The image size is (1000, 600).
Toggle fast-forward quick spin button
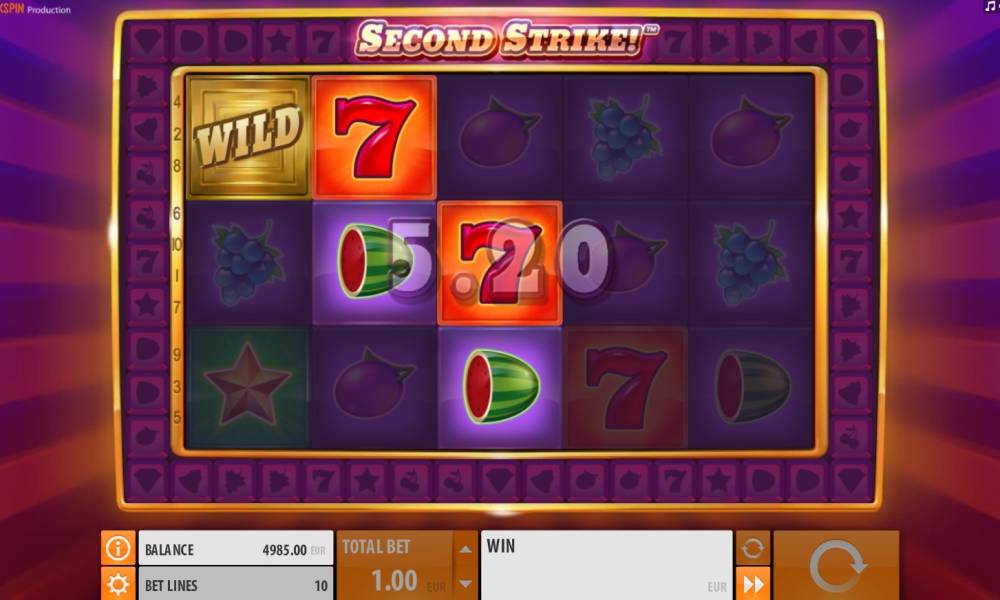[753, 583]
